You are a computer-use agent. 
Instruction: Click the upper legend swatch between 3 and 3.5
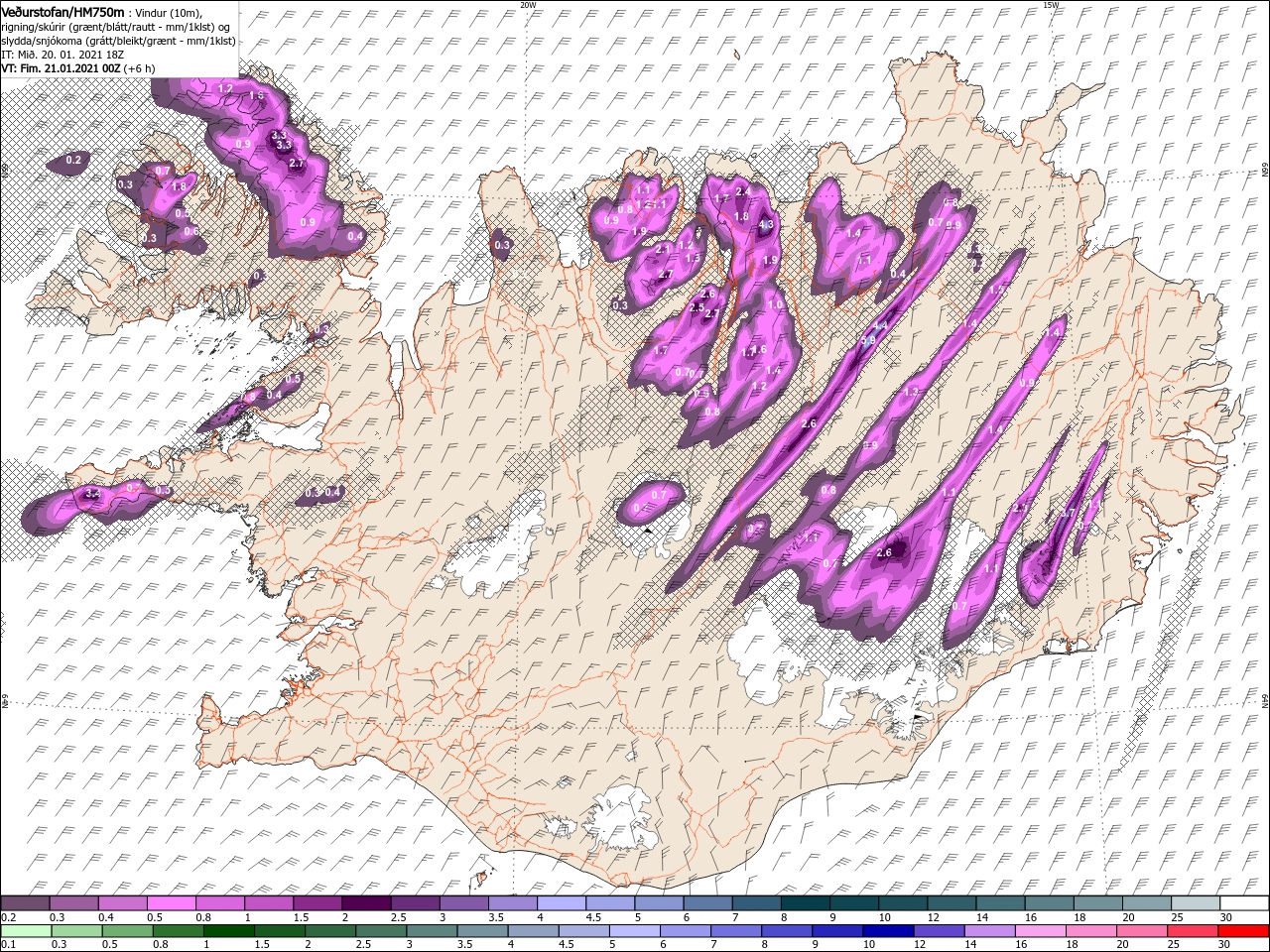(x=462, y=902)
